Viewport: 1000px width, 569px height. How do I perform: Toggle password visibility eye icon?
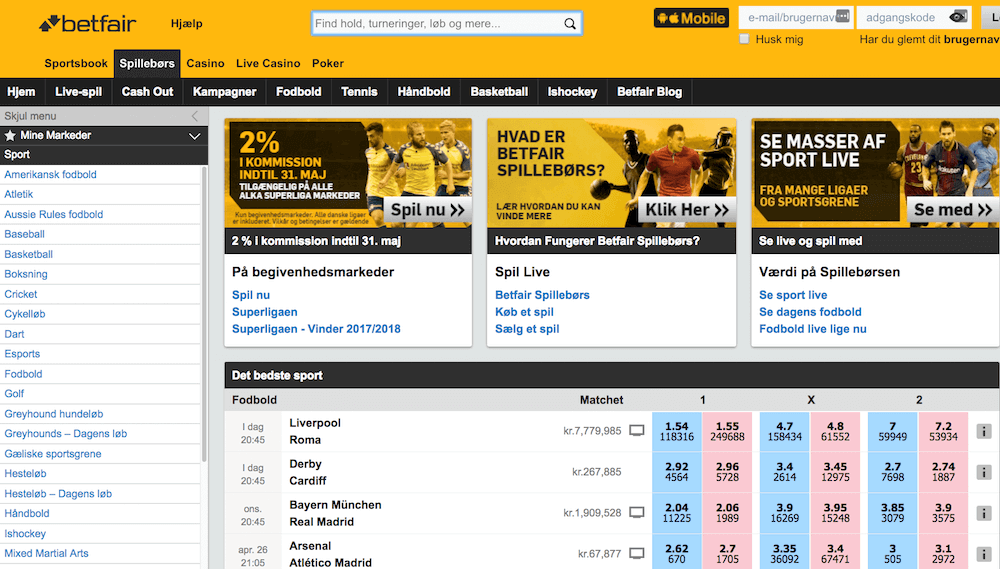[x=958, y=17]
